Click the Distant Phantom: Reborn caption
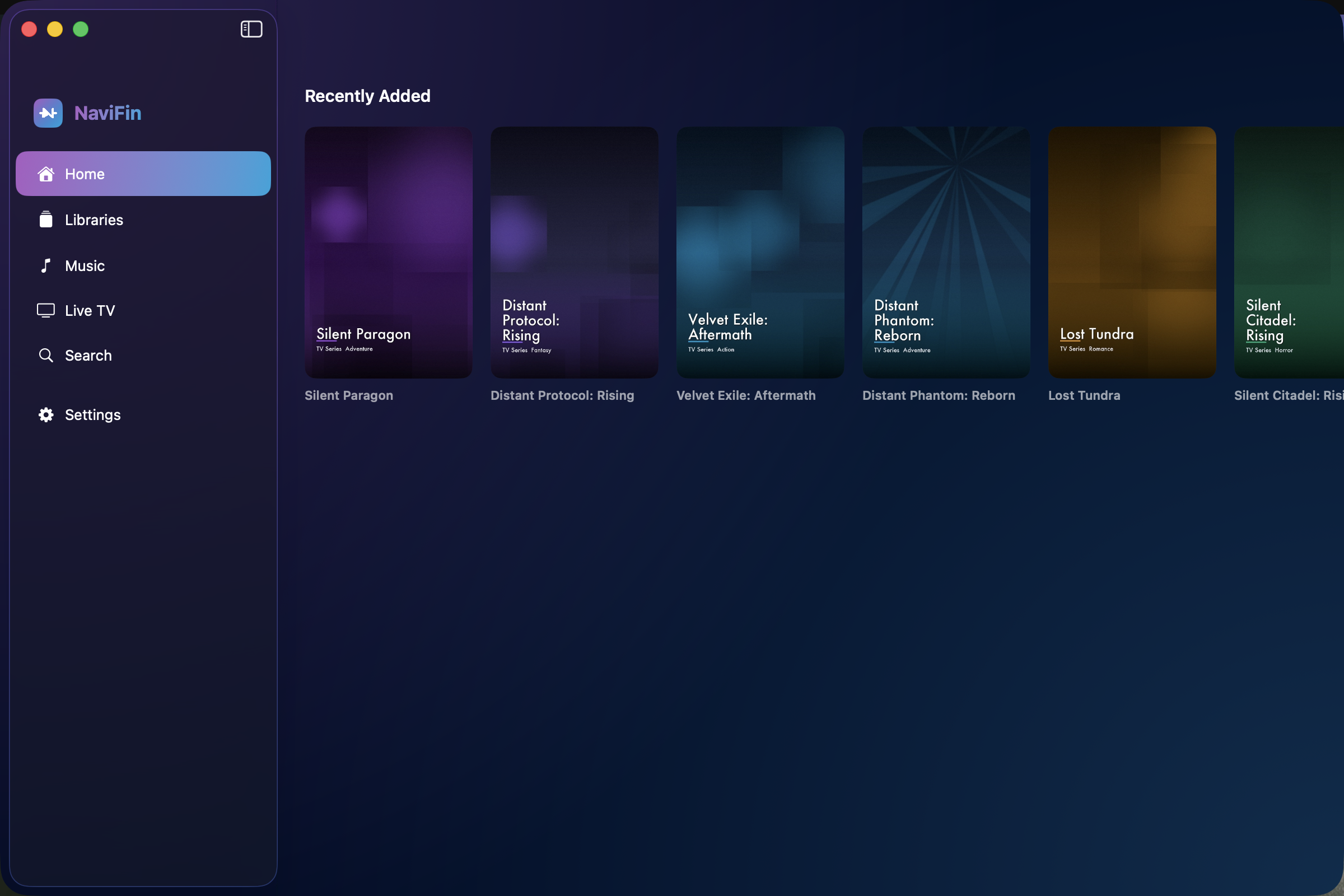Image resolution: width=1344 pixels, height=896 pixels. pyautogui.click(x=939, y=395)
